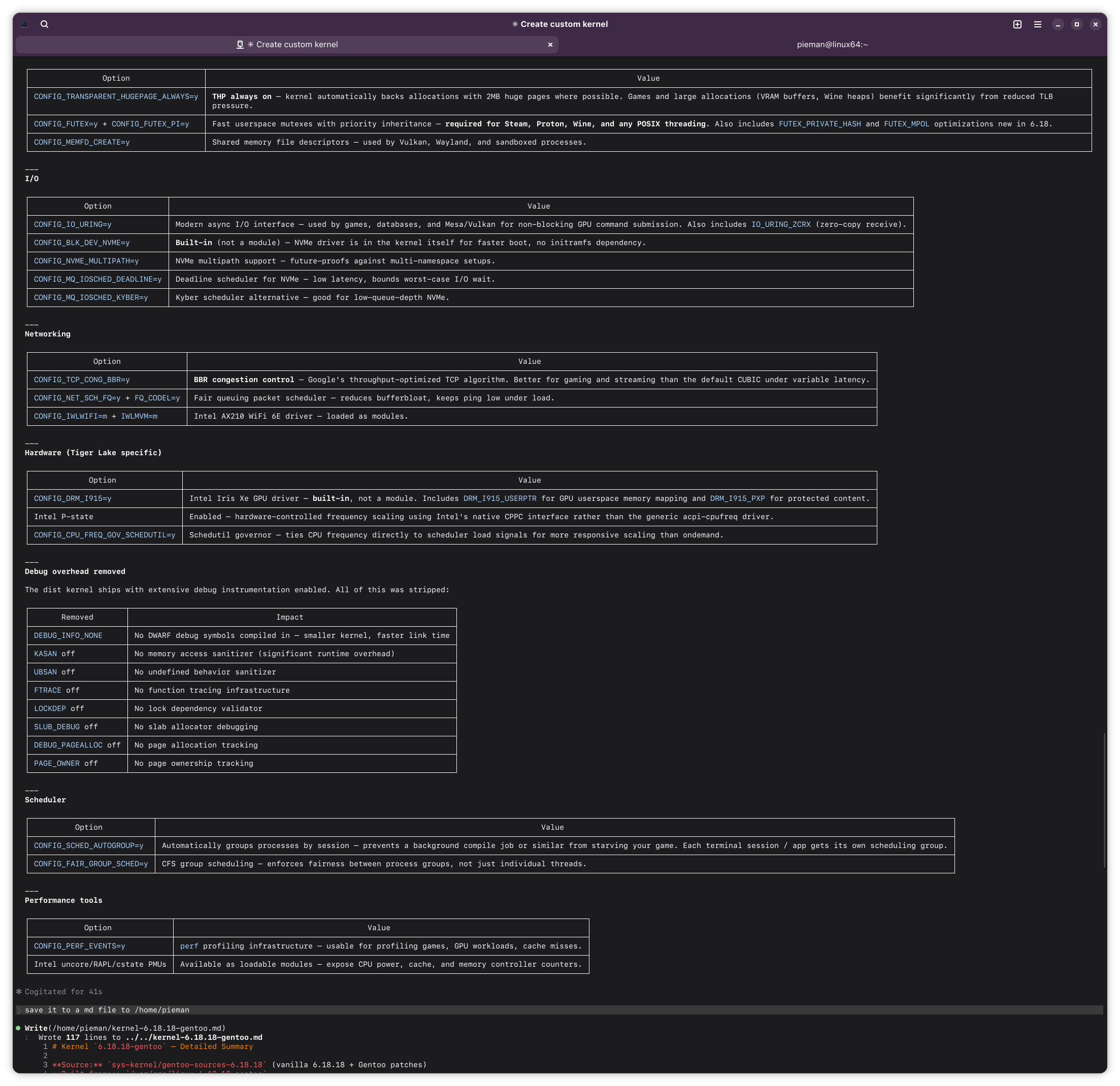Open the hamburger main menu

[x=1038, y=24]
